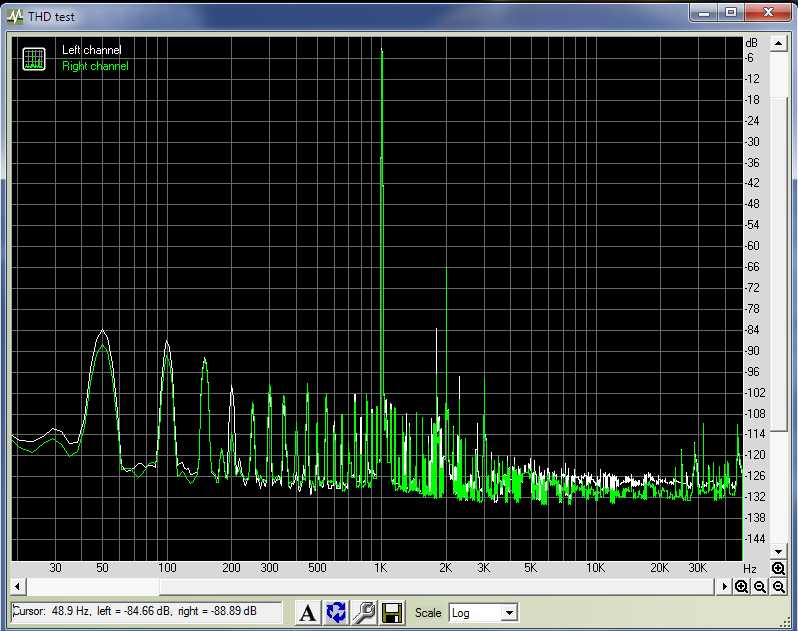Click the '50' frequency axis label
This screenshot has width=798, height=631.
point(102,568)
